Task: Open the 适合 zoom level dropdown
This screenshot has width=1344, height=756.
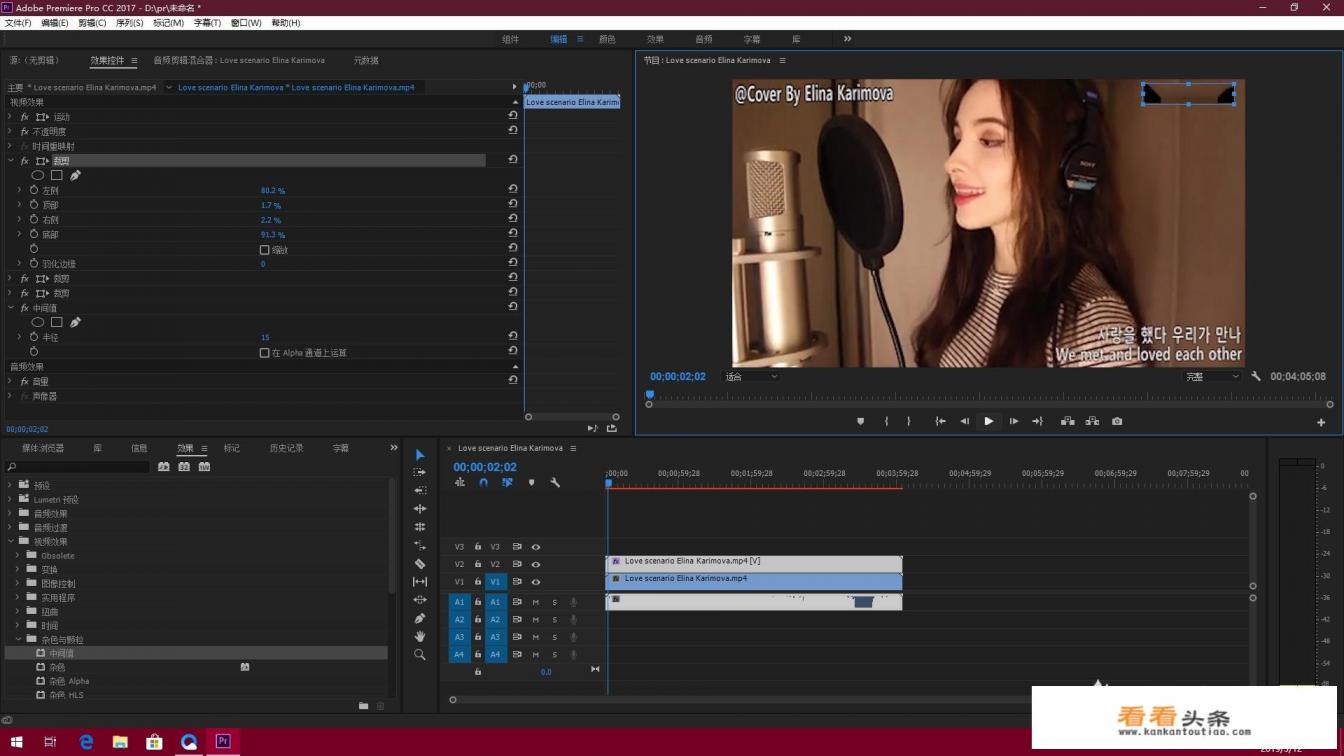Action: coord(752,377)
